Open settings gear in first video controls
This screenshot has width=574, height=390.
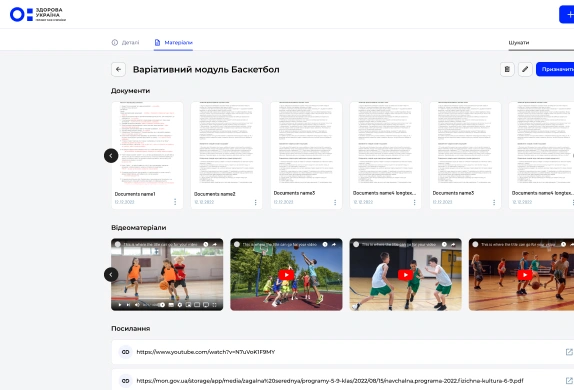click(180, 305)
